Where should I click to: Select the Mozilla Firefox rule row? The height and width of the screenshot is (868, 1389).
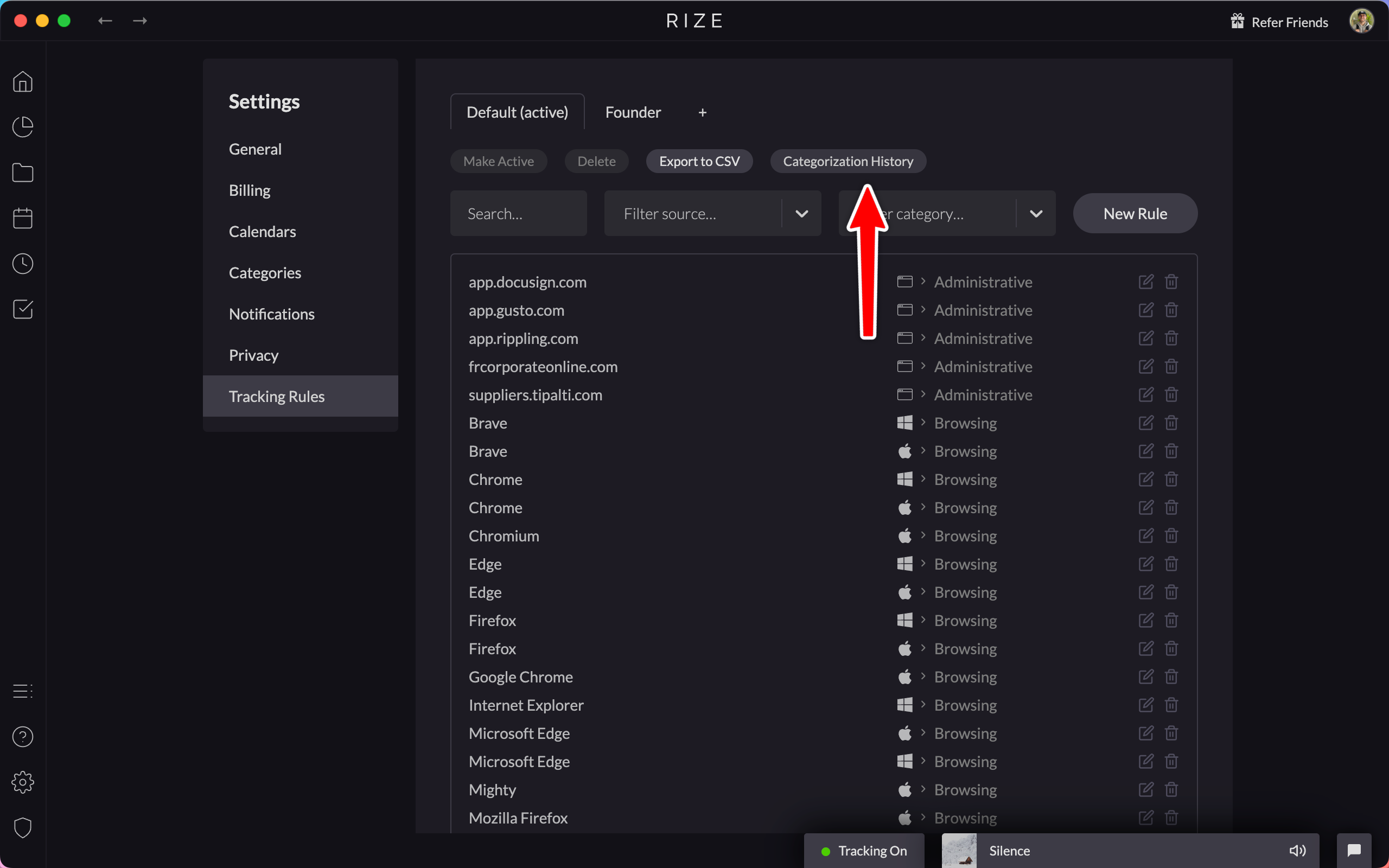[x=824, y=818]
